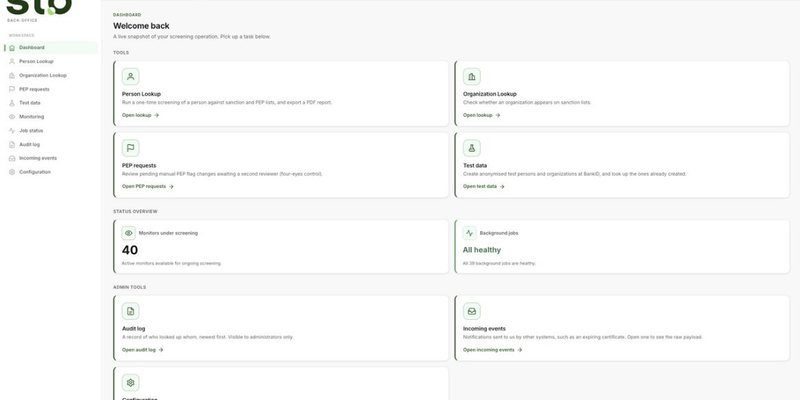Click Open lookup link on Person Lookup card
Screen dimensions: 800x400
point(140,115)
